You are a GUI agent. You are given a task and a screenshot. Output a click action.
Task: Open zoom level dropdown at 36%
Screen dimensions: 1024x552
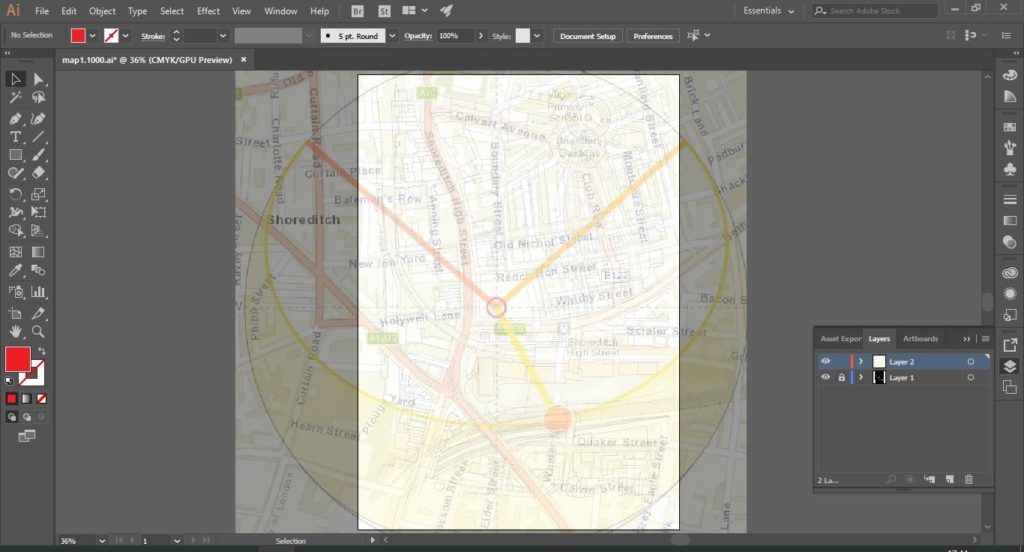click(x=102, y=541)
